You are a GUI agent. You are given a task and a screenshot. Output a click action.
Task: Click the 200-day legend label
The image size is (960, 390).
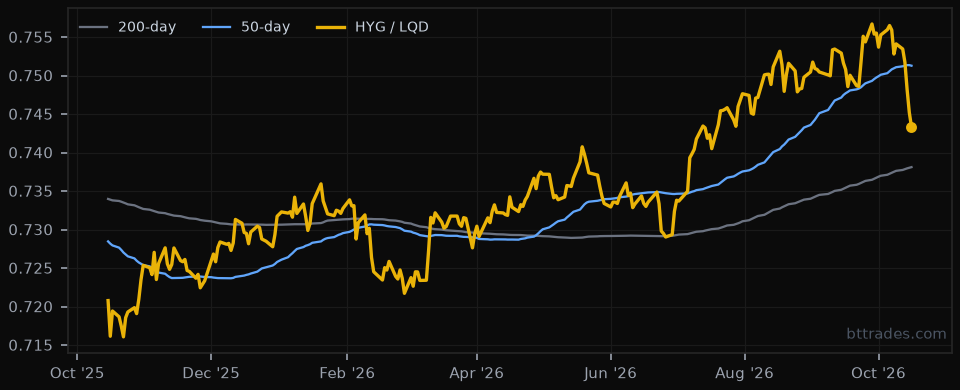147,28
